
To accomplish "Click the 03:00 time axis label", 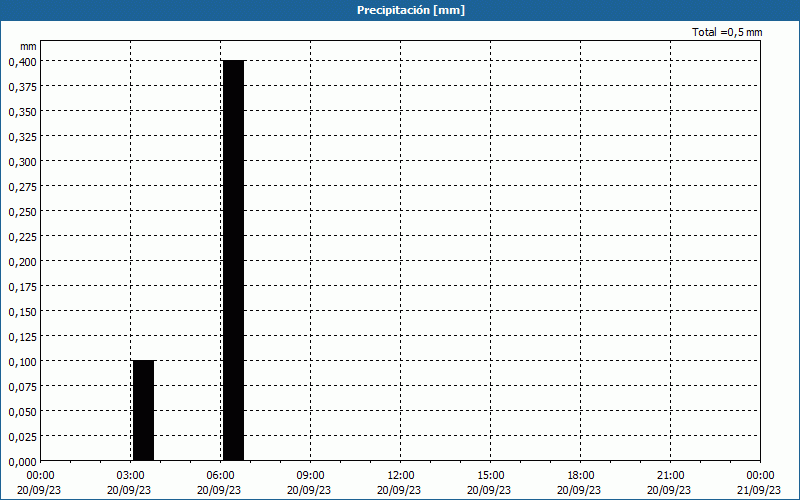I will pyautogui.click(x=130, y=475).
